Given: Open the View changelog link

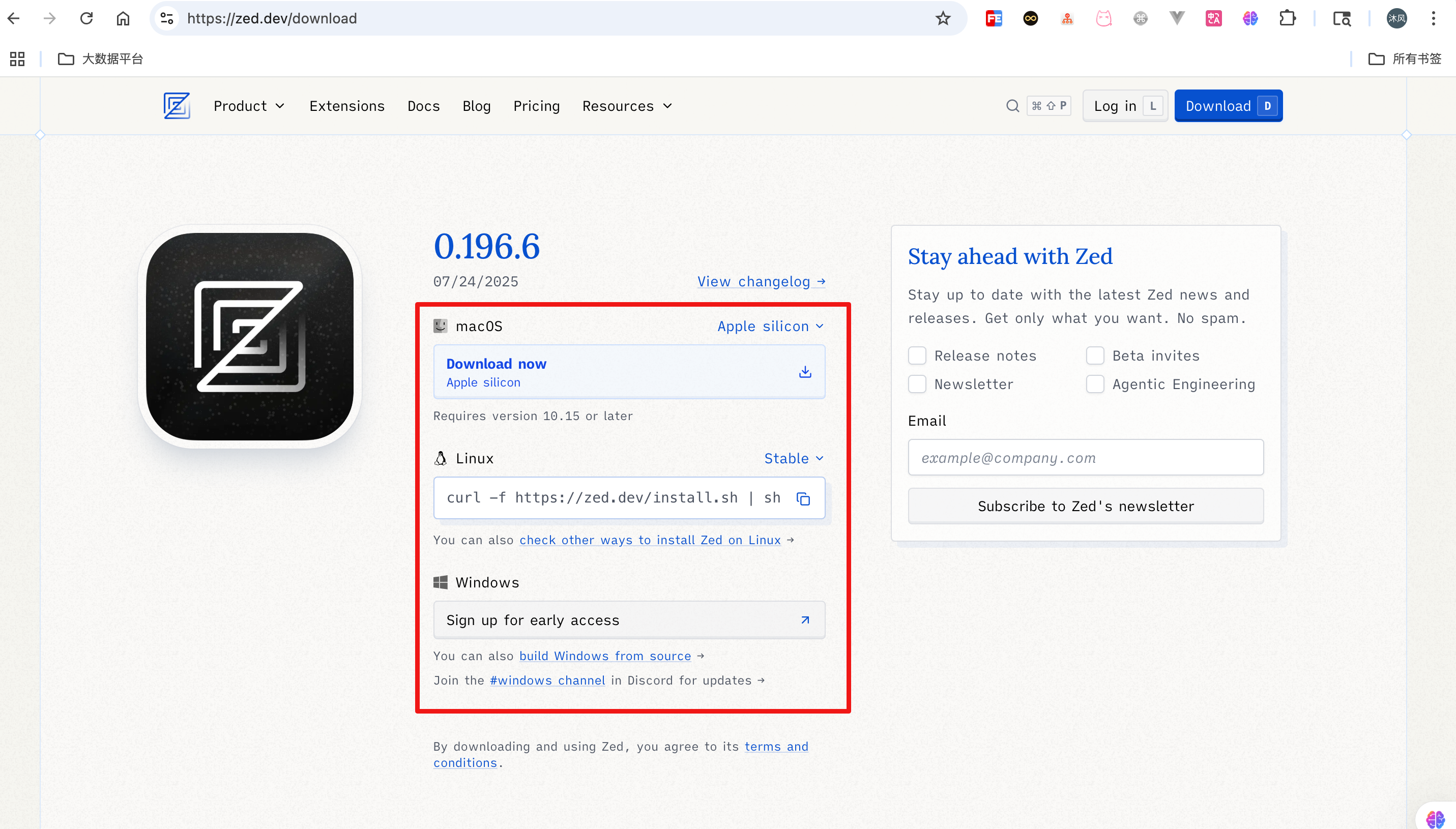Looking at the screenshot, I should coord(761,281).
